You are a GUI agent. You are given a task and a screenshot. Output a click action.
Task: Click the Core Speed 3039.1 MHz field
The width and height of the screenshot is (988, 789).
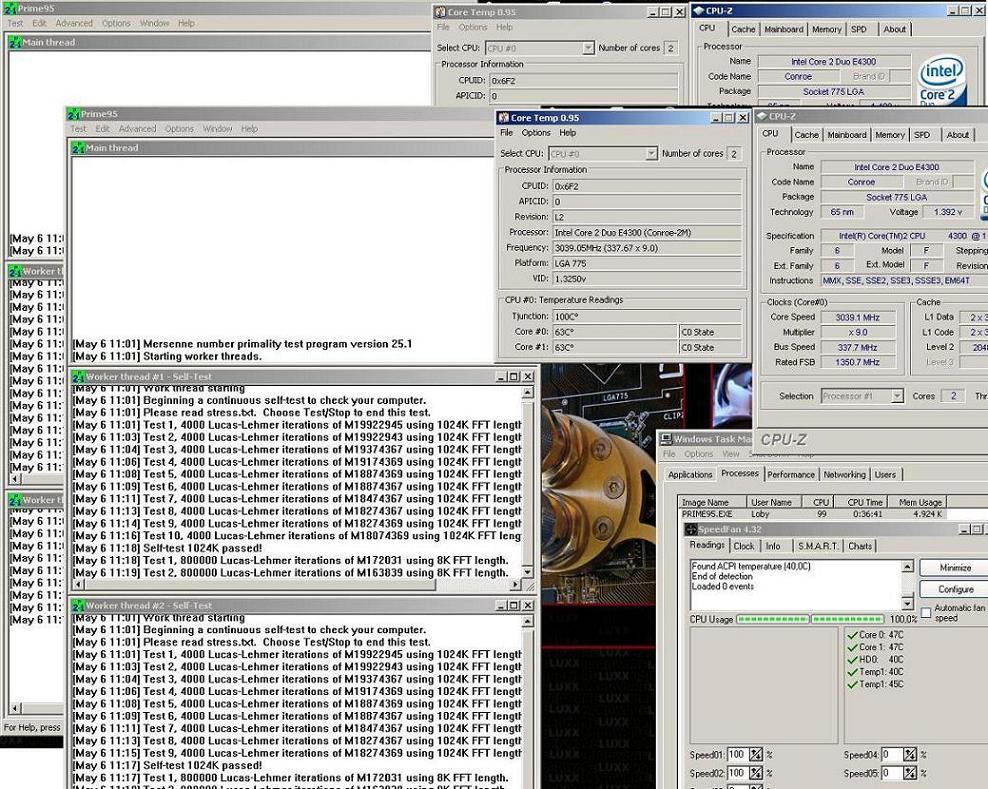click(858, 317)
